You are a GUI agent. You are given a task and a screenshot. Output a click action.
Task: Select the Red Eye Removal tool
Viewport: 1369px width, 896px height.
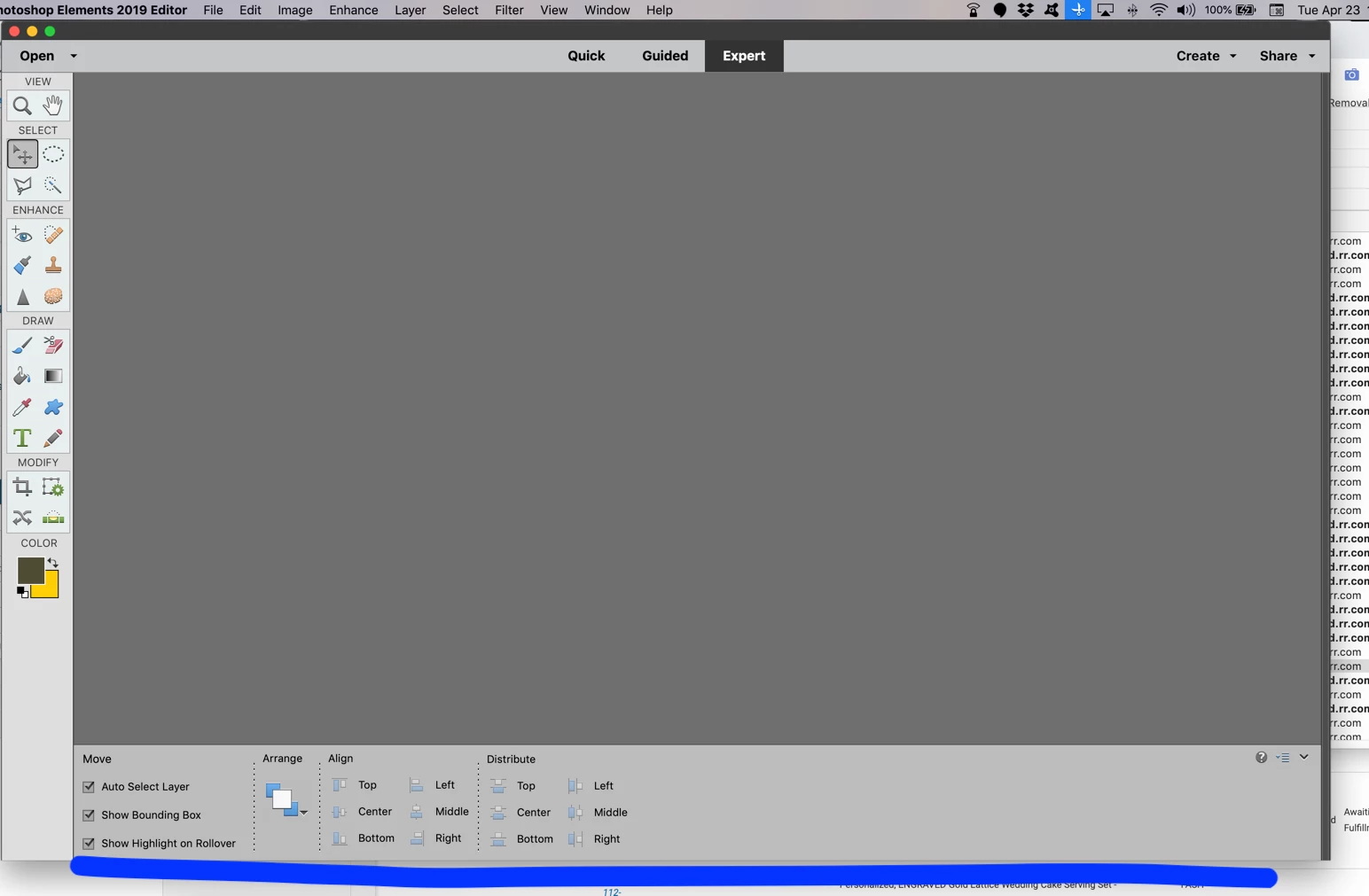(x=22, y=235)
